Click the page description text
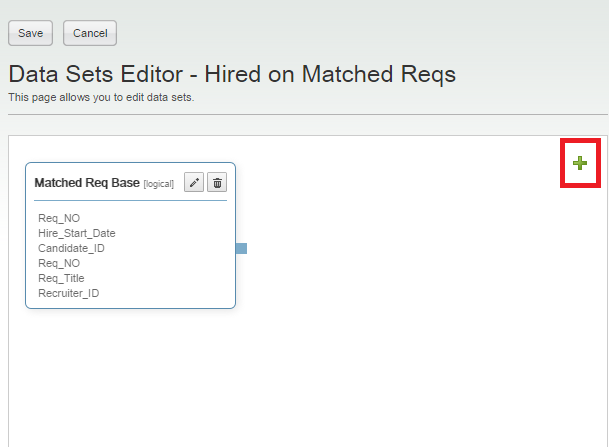The width and height of the screenshot is (609, 447). tap(101, 97)
